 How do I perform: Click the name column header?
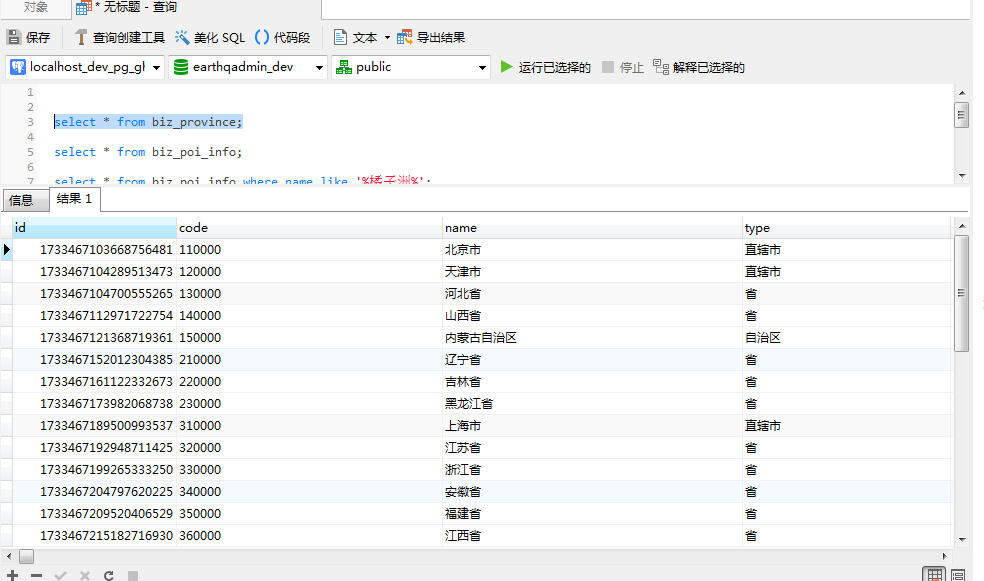click(592, 228)
